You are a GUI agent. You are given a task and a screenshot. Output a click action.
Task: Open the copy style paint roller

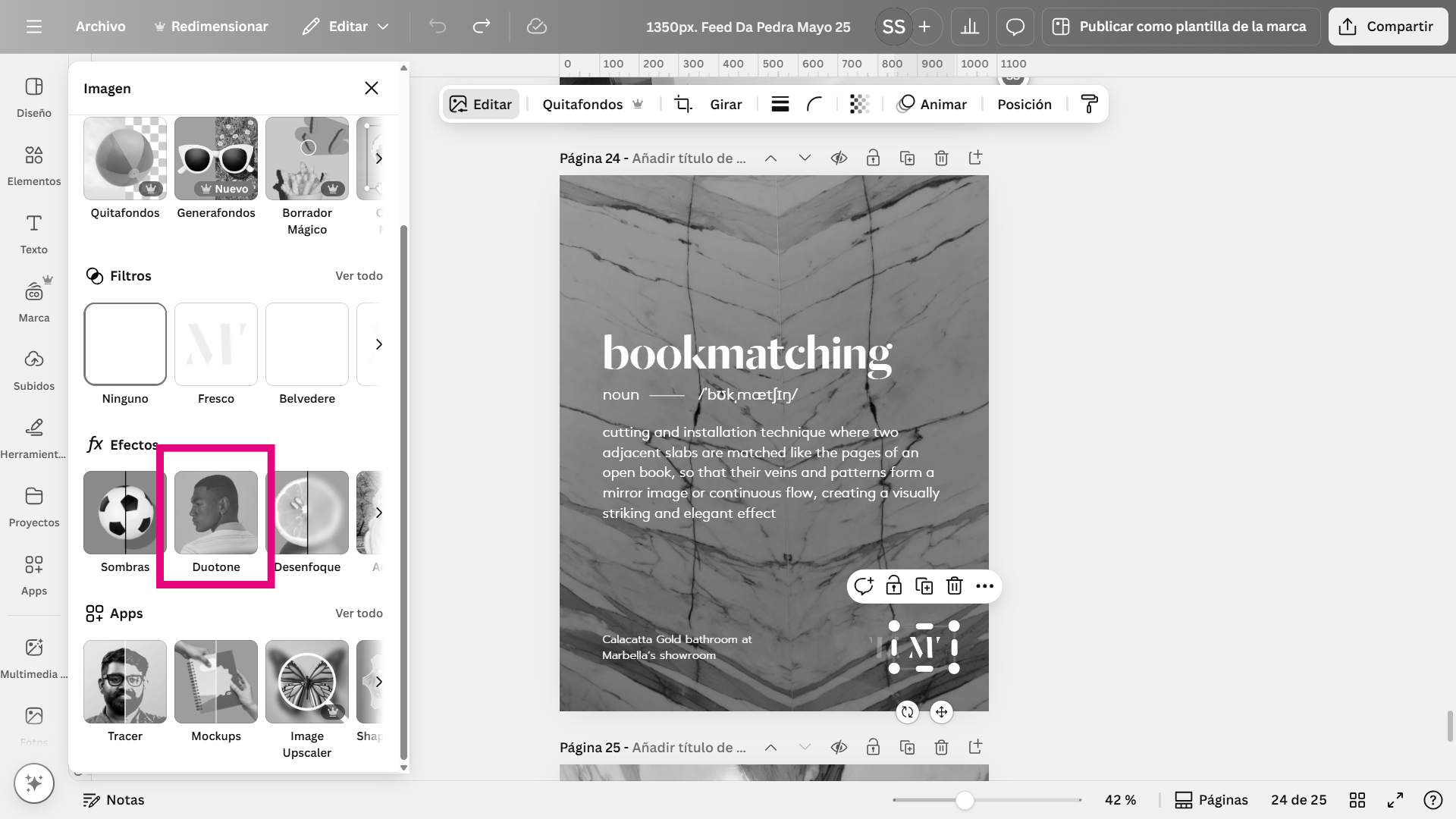point(1089,105)
